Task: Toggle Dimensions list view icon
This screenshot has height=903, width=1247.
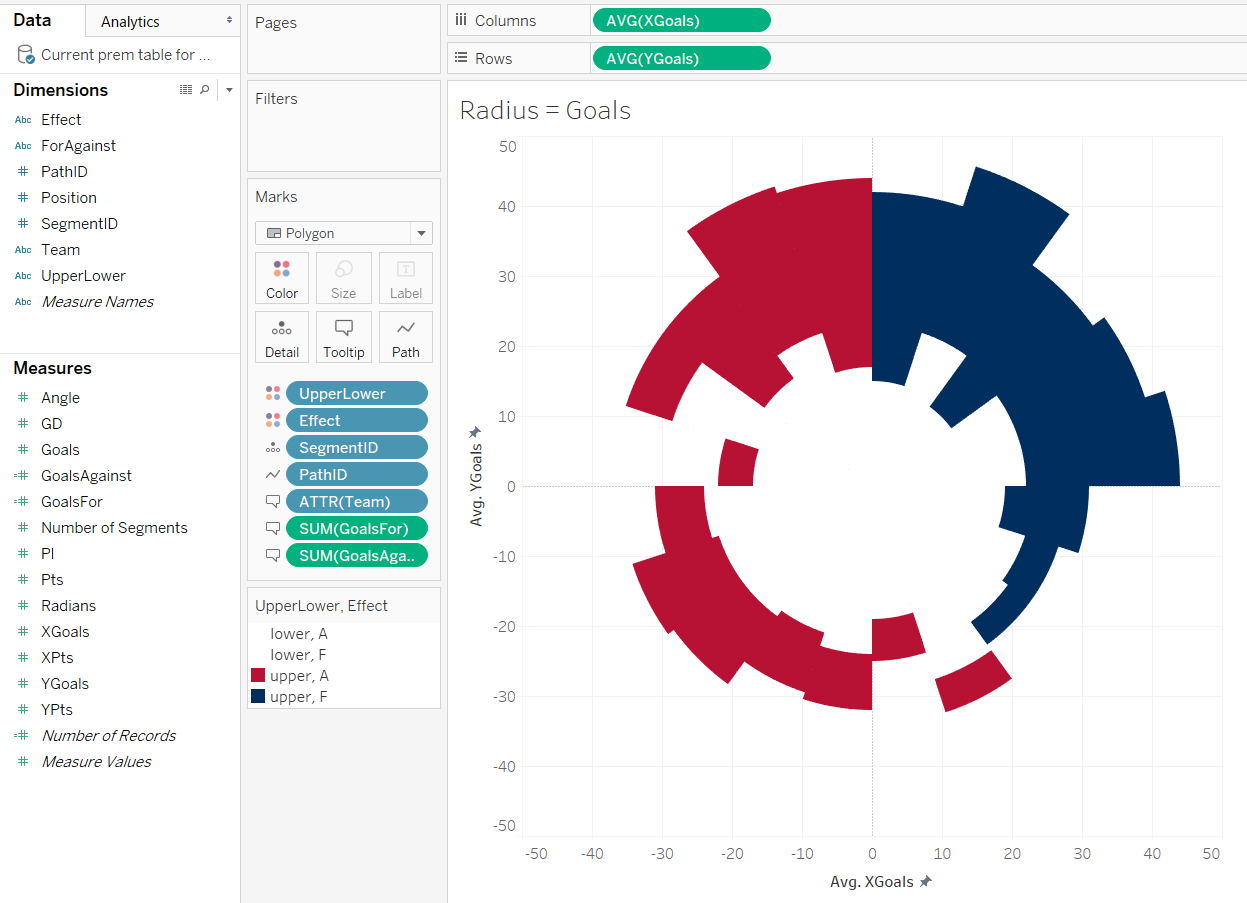Action: [186, 90]
